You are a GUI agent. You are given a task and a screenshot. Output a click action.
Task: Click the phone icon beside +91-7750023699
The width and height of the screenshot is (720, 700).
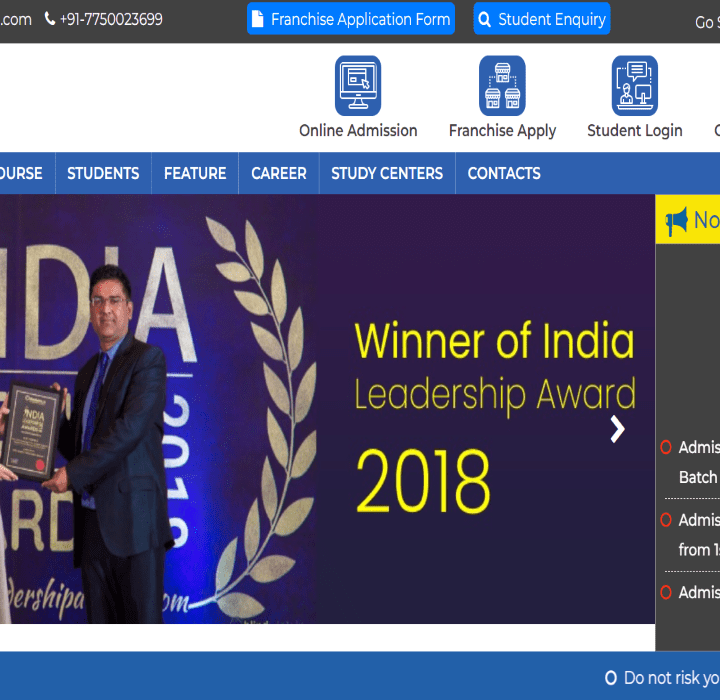point(50,19)
